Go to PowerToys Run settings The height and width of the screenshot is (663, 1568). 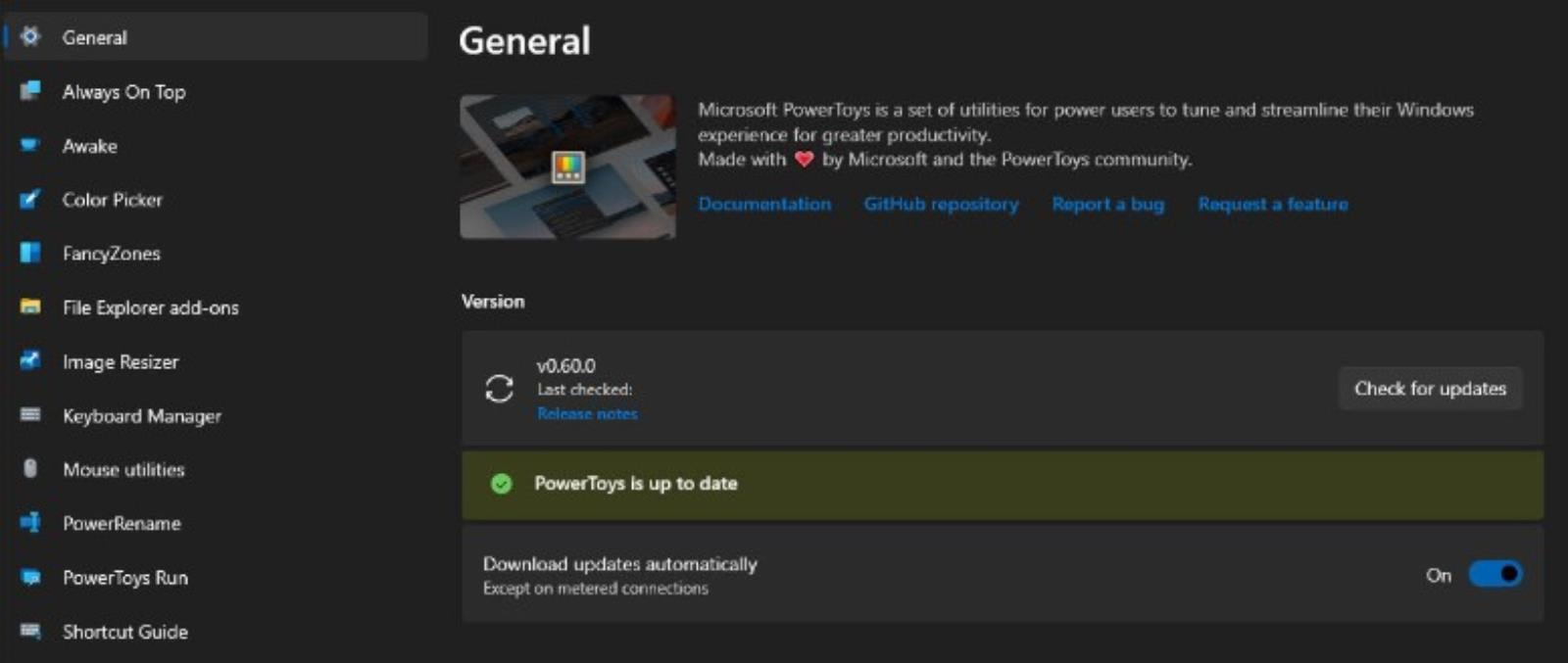pos(124,578)
